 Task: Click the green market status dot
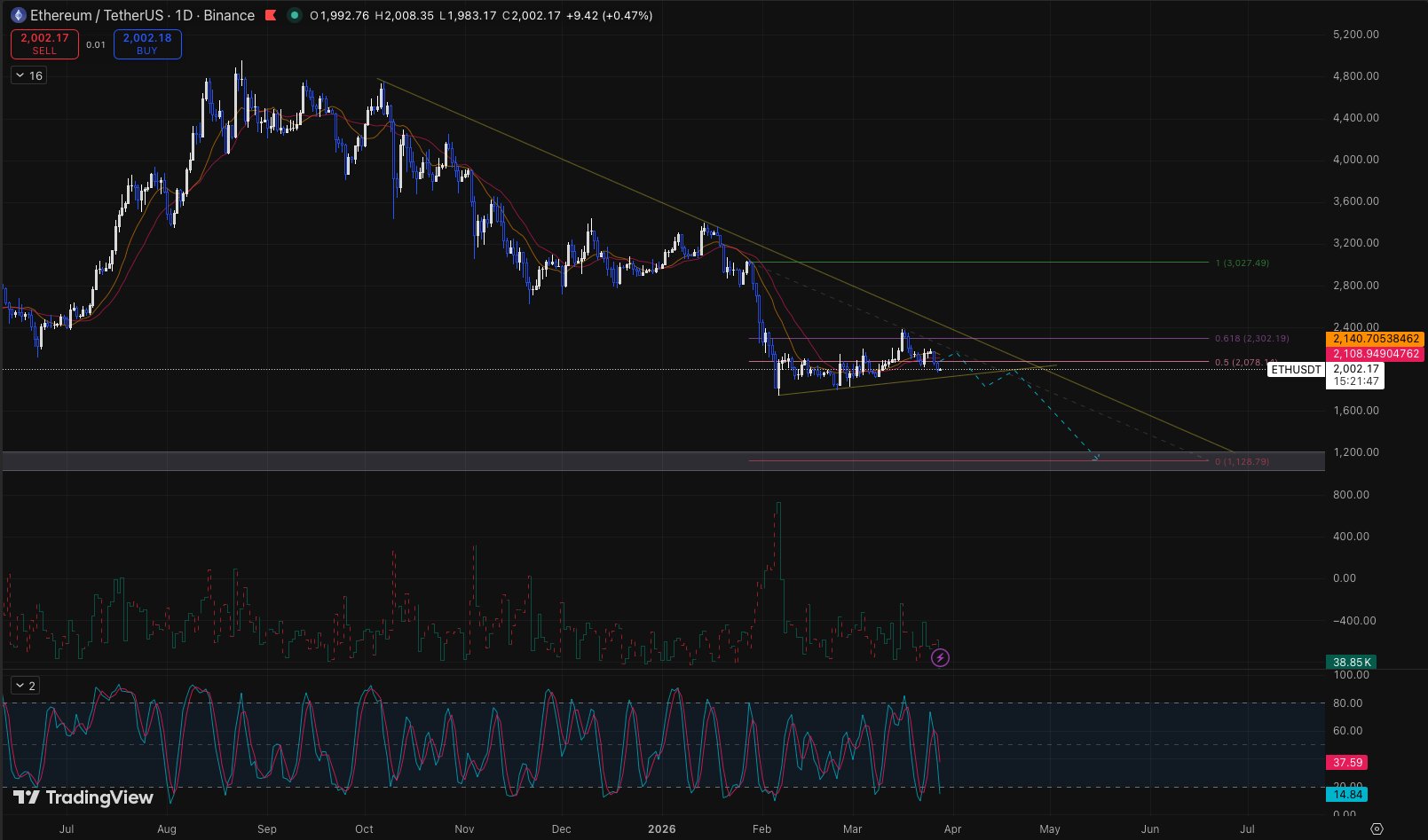(294, 15)
